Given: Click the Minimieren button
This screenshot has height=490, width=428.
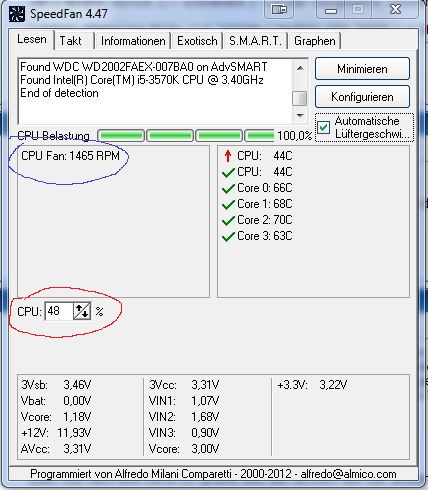Looking at the screenshot, I should [362, 69].
